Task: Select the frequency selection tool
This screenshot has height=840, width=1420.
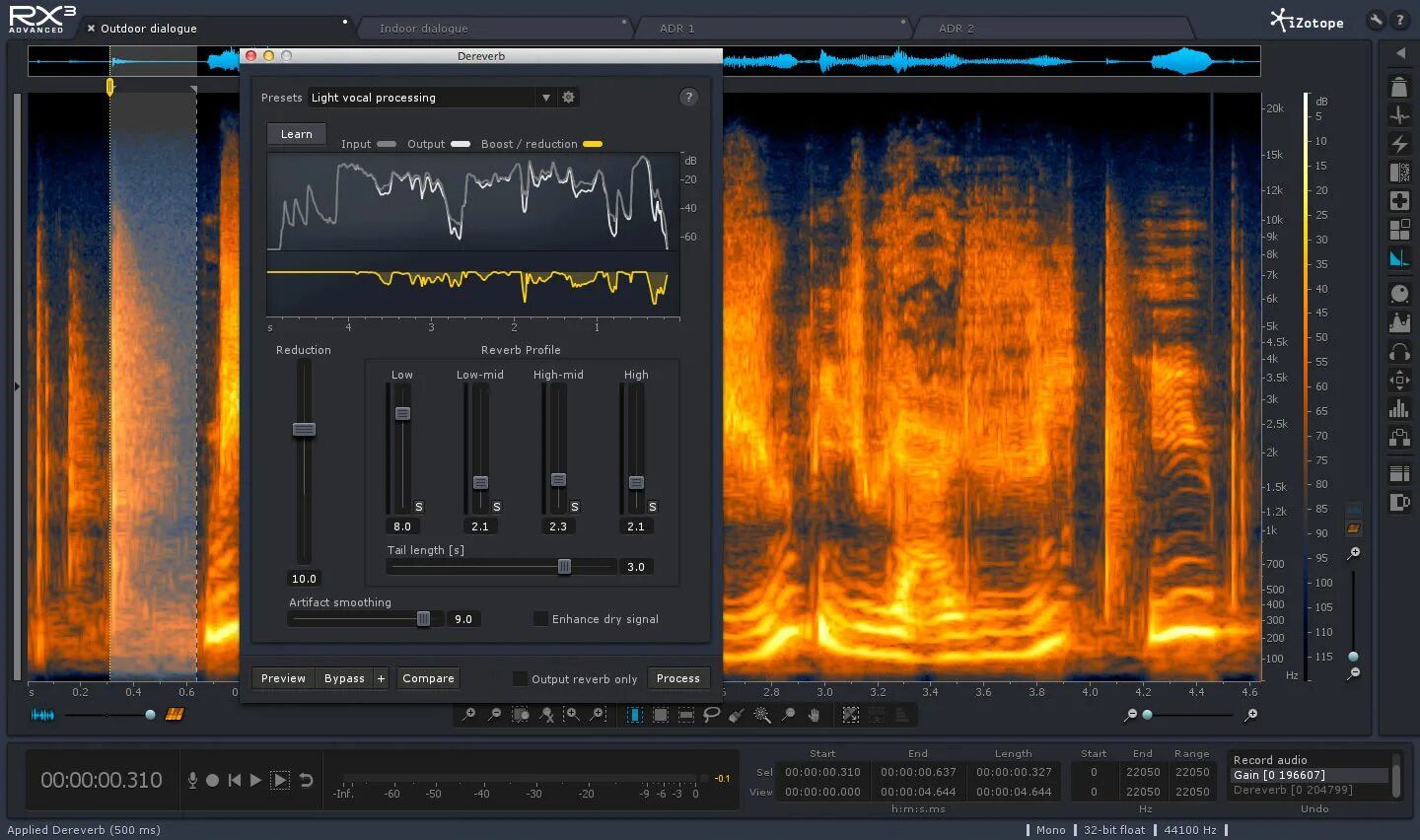Action: pos(686,715)
